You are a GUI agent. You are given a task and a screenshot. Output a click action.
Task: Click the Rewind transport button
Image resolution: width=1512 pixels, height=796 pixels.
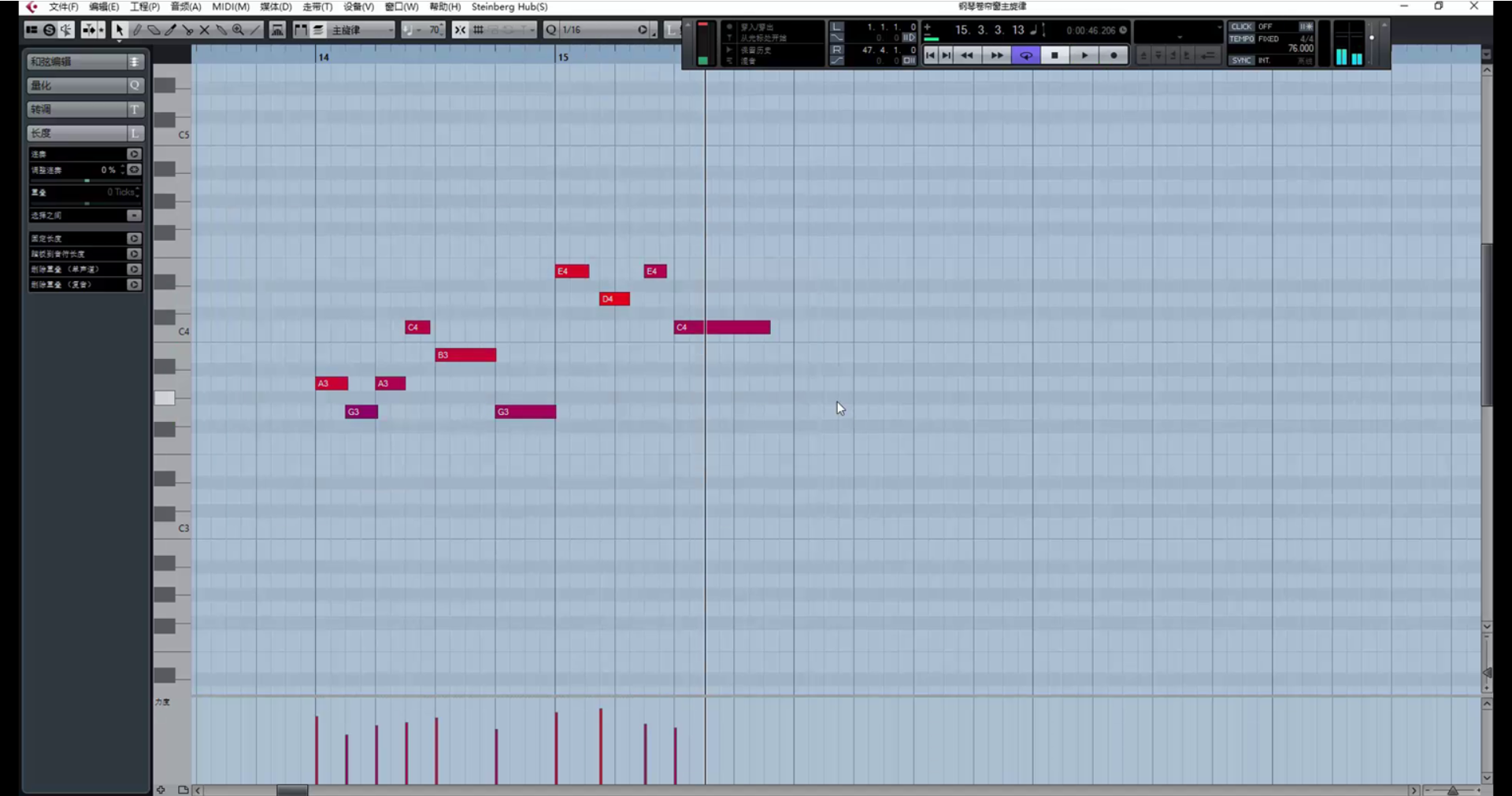[967, 55]
